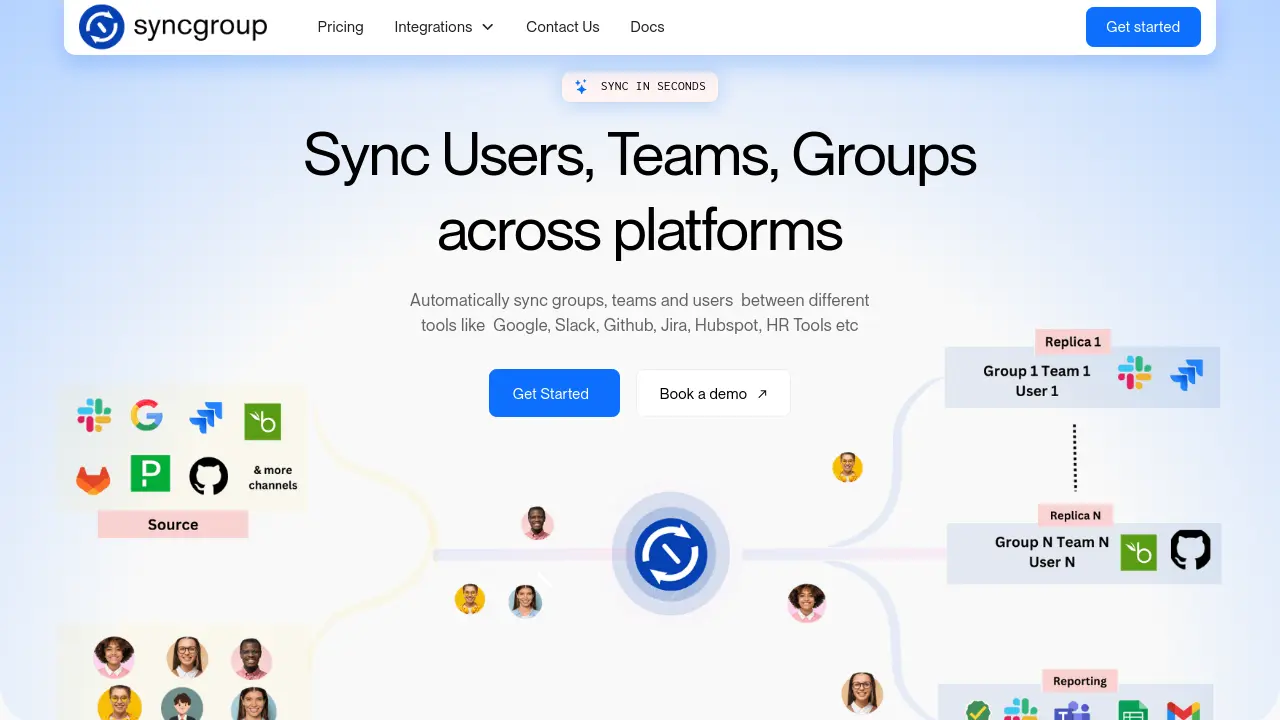The width and height of the screenshot is (1280, 720).
Task: Click the sparkle icon beside SYNC IN SECONDS
Action: click(581, 87)
